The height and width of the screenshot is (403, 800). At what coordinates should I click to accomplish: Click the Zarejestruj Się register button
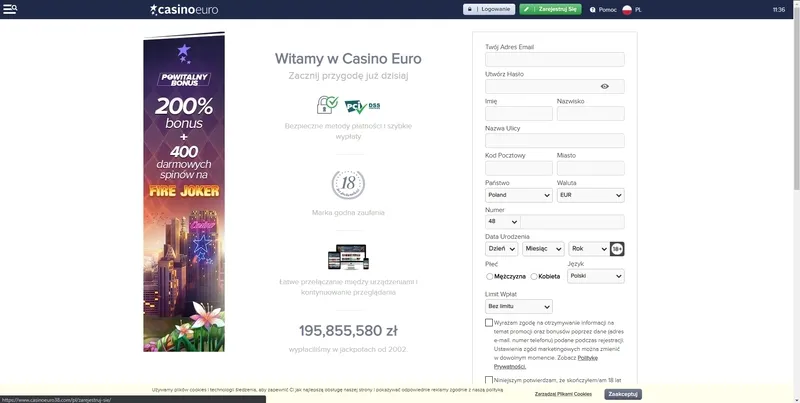[551, 9]
